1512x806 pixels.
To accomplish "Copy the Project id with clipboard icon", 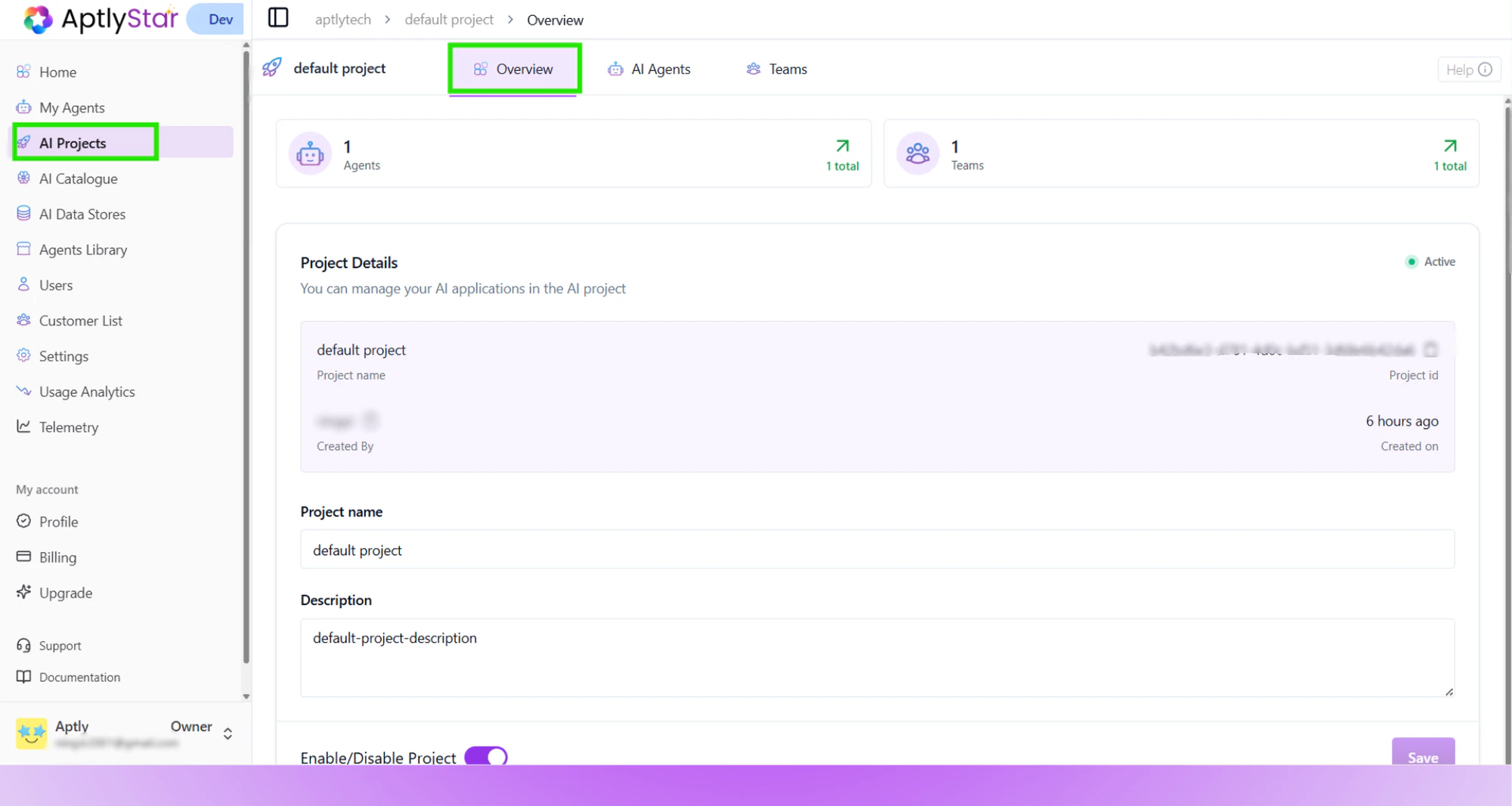I will (x=1430, y=349).
